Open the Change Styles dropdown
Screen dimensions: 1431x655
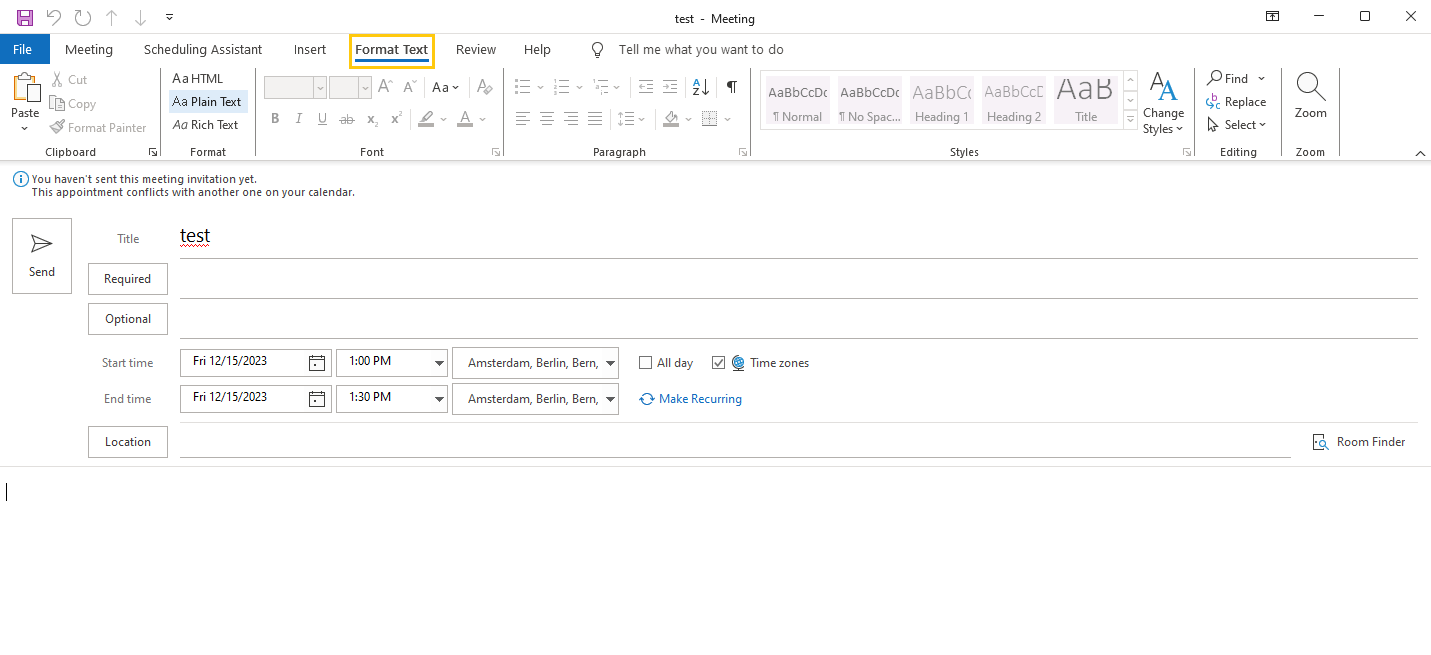pyautogui.click(x=1163, y=104)
